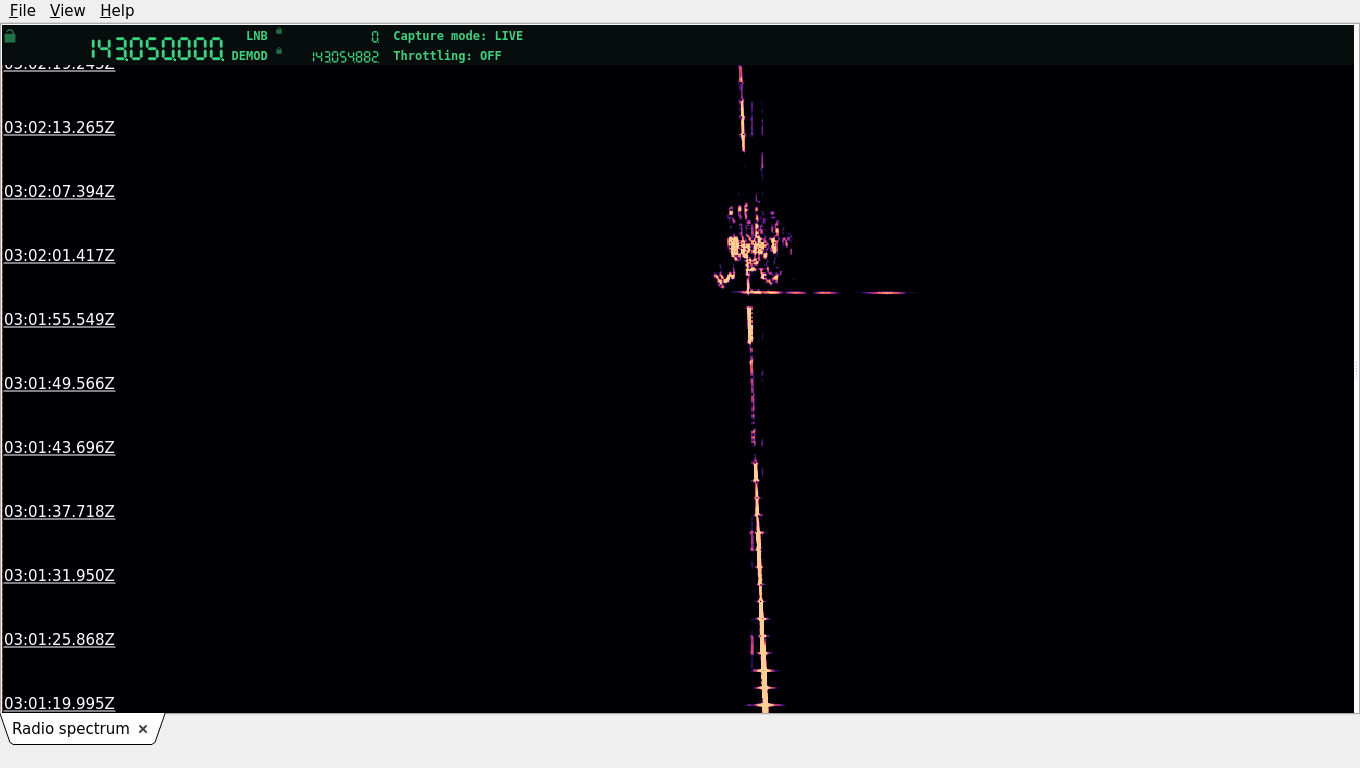Open the View menu
1360x768 pixels.
(x=67, y=10)
